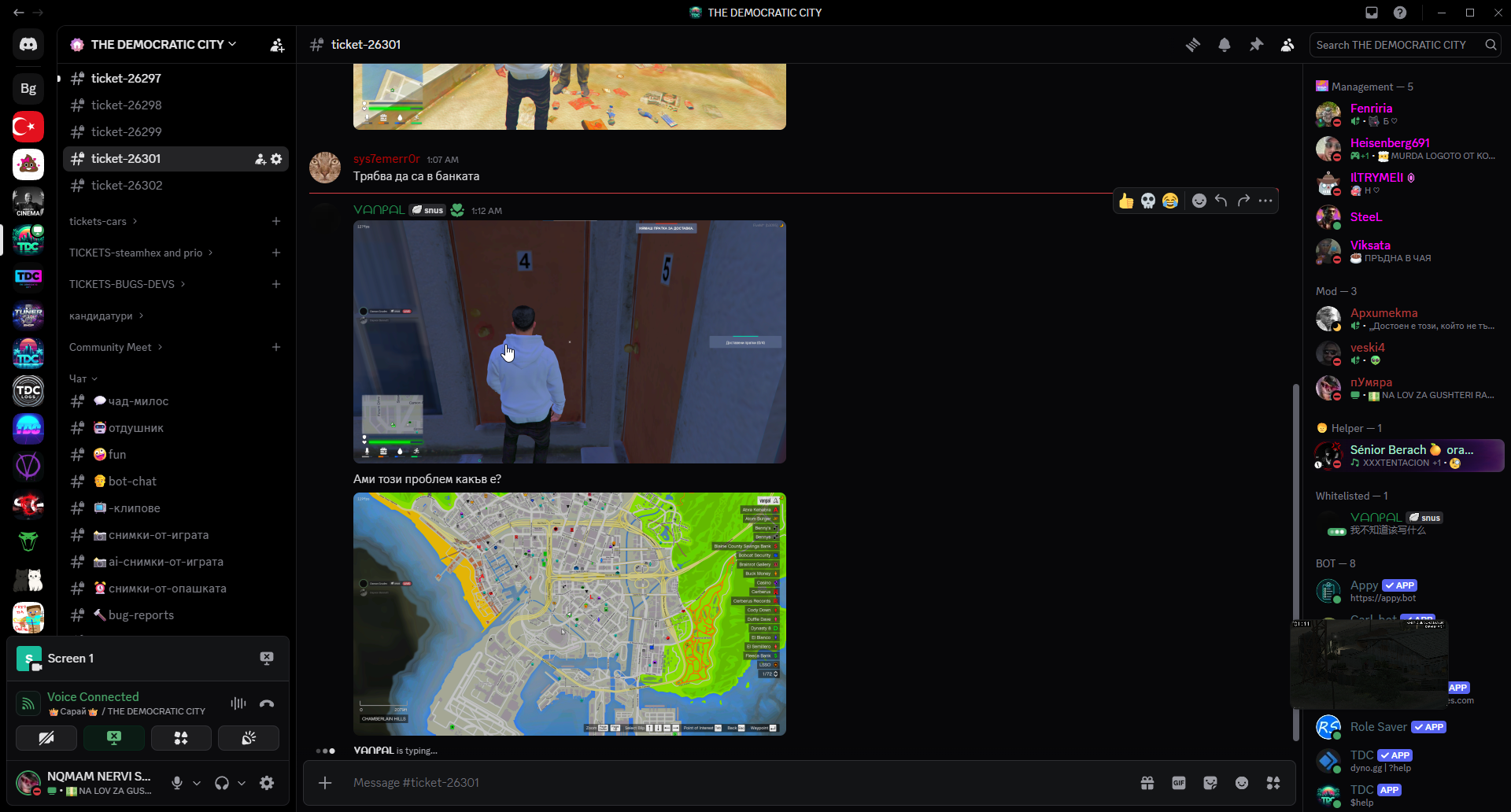Open ticket-26298 channel
Image resolution: width=1511 pixels, height=812 pixels.
point(175,105)
